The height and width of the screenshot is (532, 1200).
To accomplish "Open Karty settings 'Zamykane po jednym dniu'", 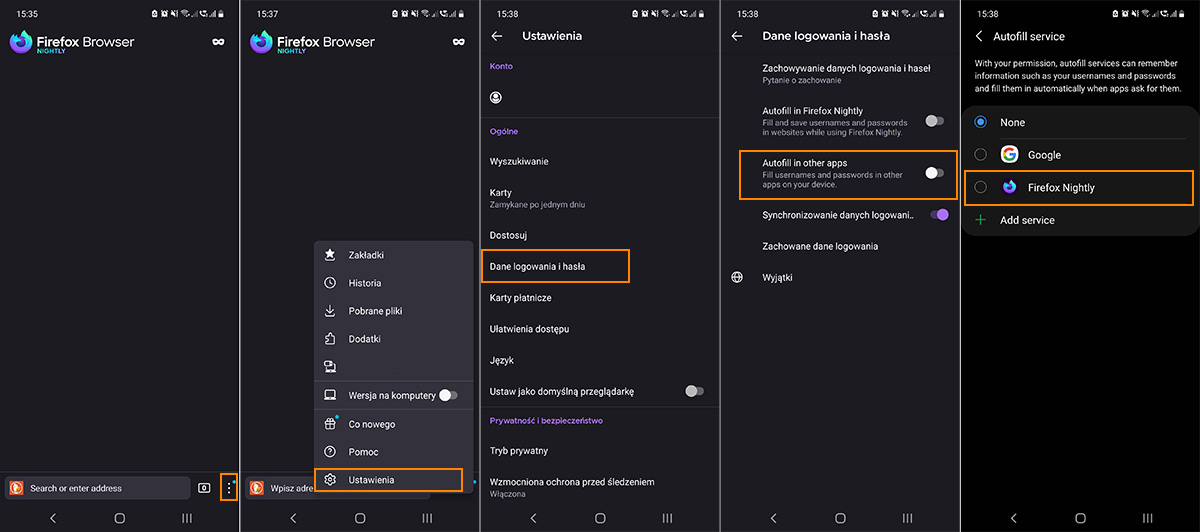I will [600, 198].
